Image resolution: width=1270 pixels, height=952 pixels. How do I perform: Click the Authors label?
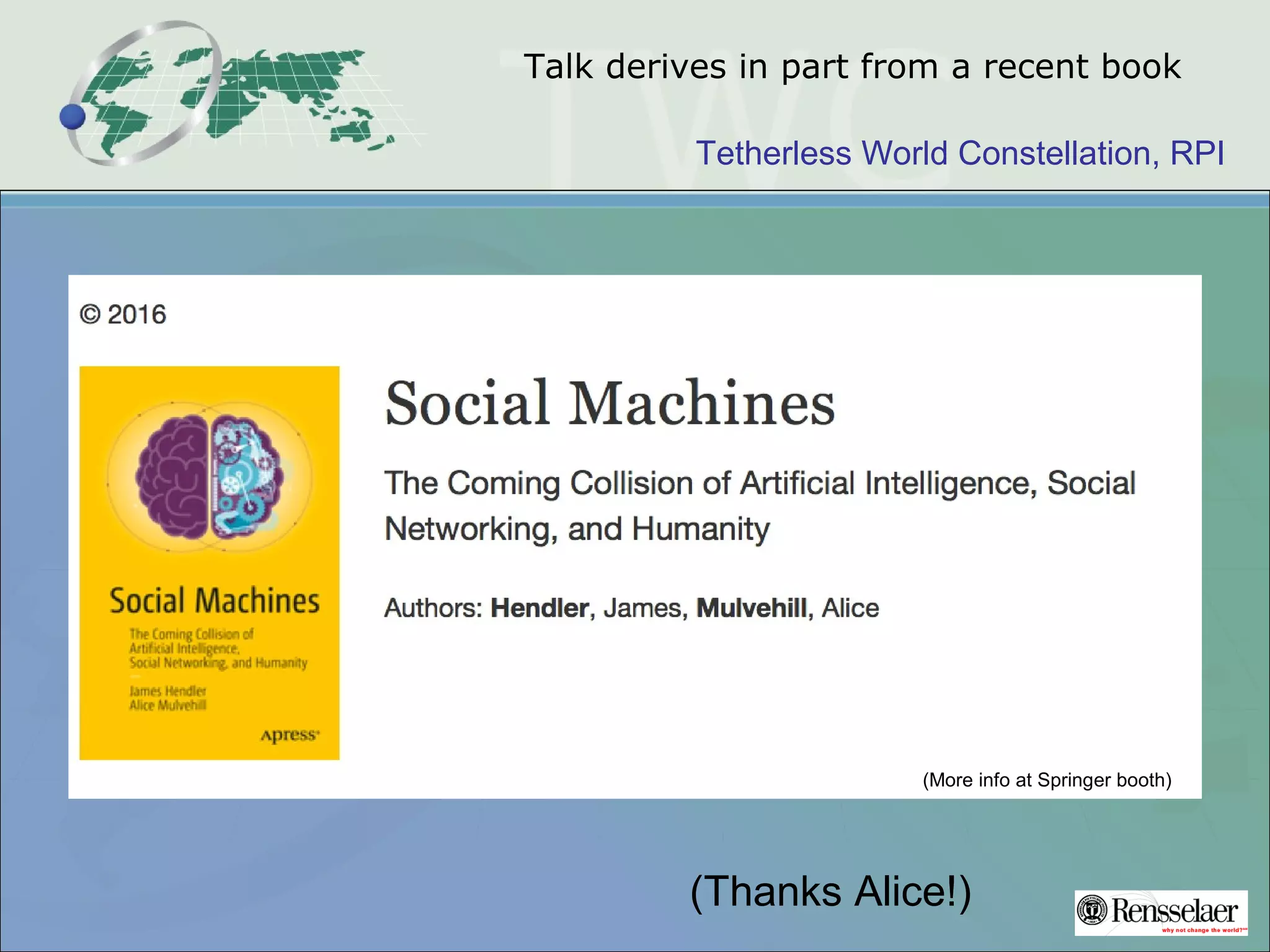point(433,608)
